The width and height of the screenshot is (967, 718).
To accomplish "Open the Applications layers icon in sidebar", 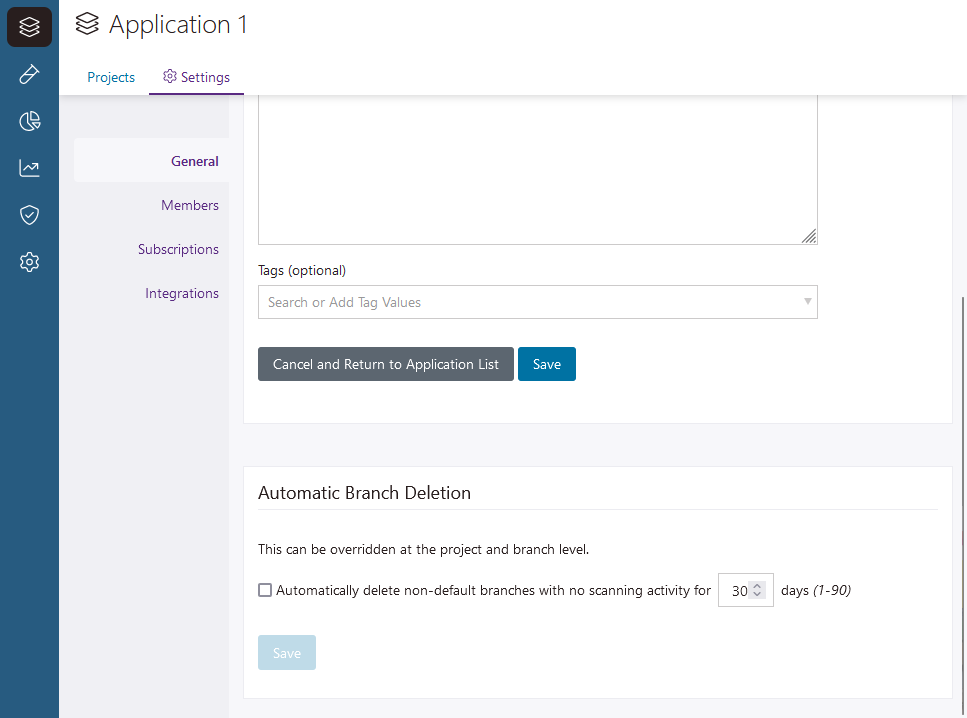I will tap(29, 27).
